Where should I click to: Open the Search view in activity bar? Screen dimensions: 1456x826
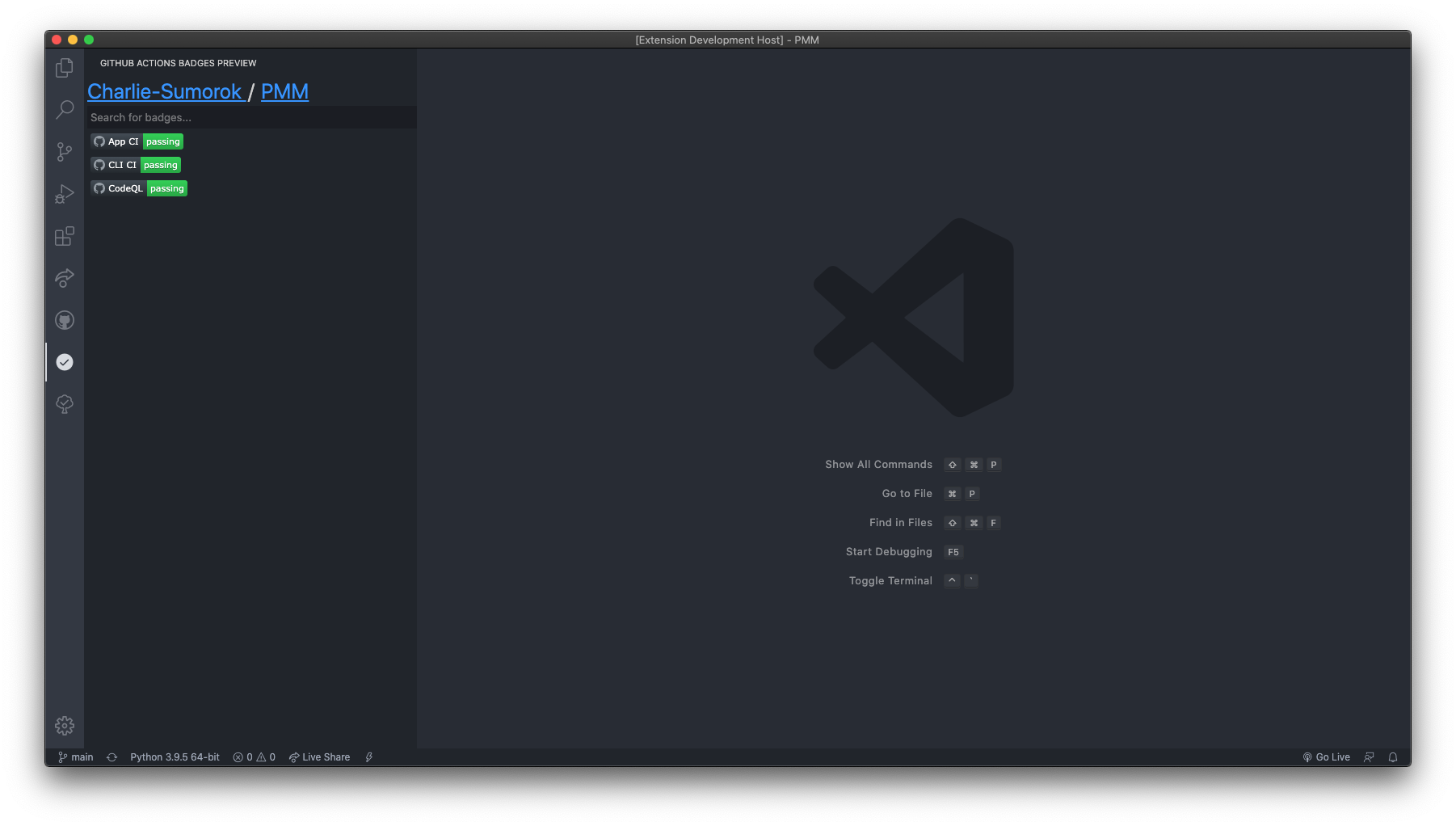(x=65, y=110)
